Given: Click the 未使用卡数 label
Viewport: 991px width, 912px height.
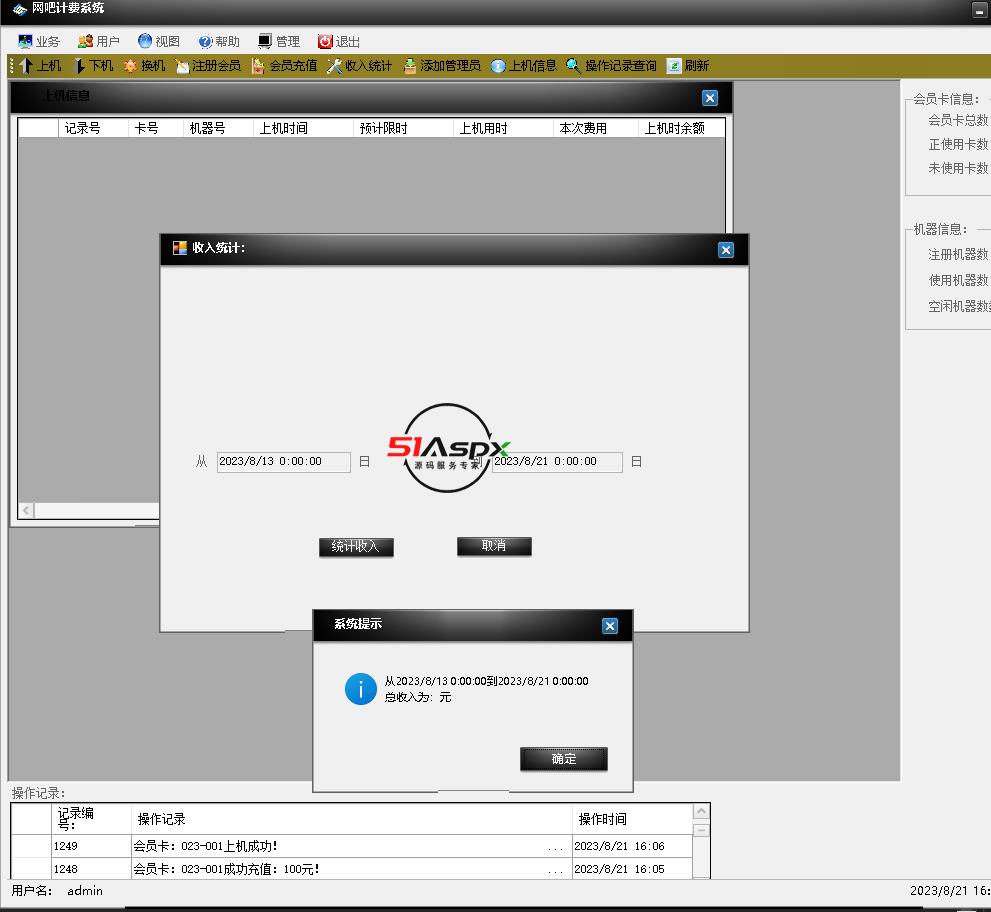Looking at the screenshot, I should [958, 168].
